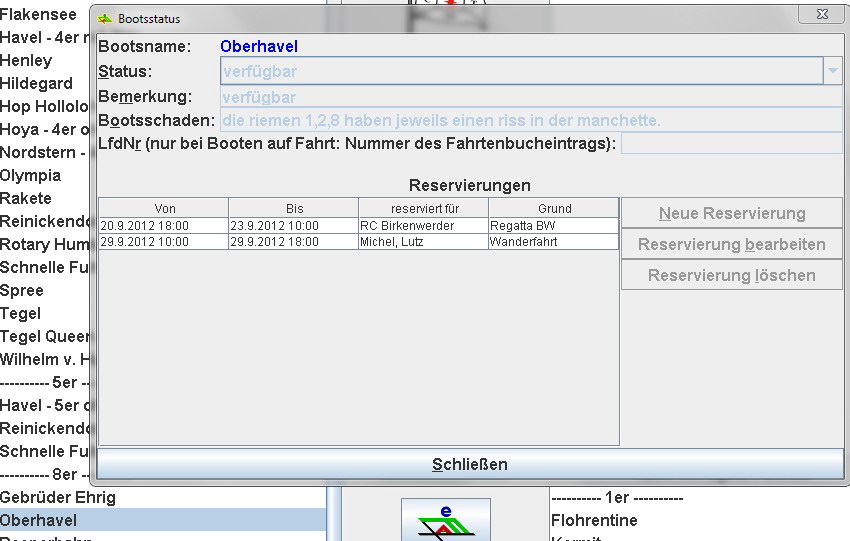Image resolution: width=850 pixels, height=541 pixels.
Task: Select Gebrüder Ehrig in boat list
Action: 58,497
